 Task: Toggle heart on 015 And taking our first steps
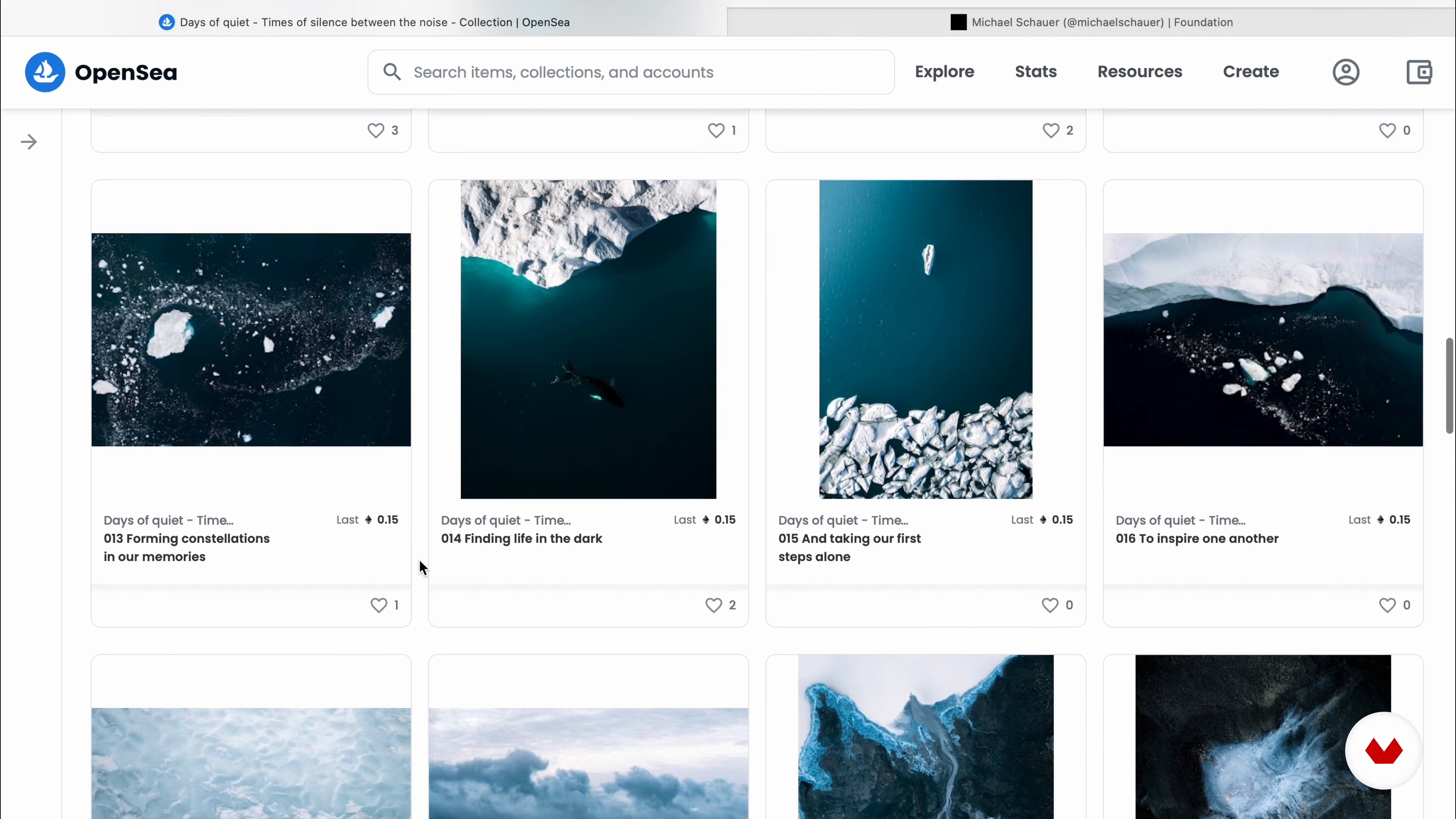[1050, 606]
